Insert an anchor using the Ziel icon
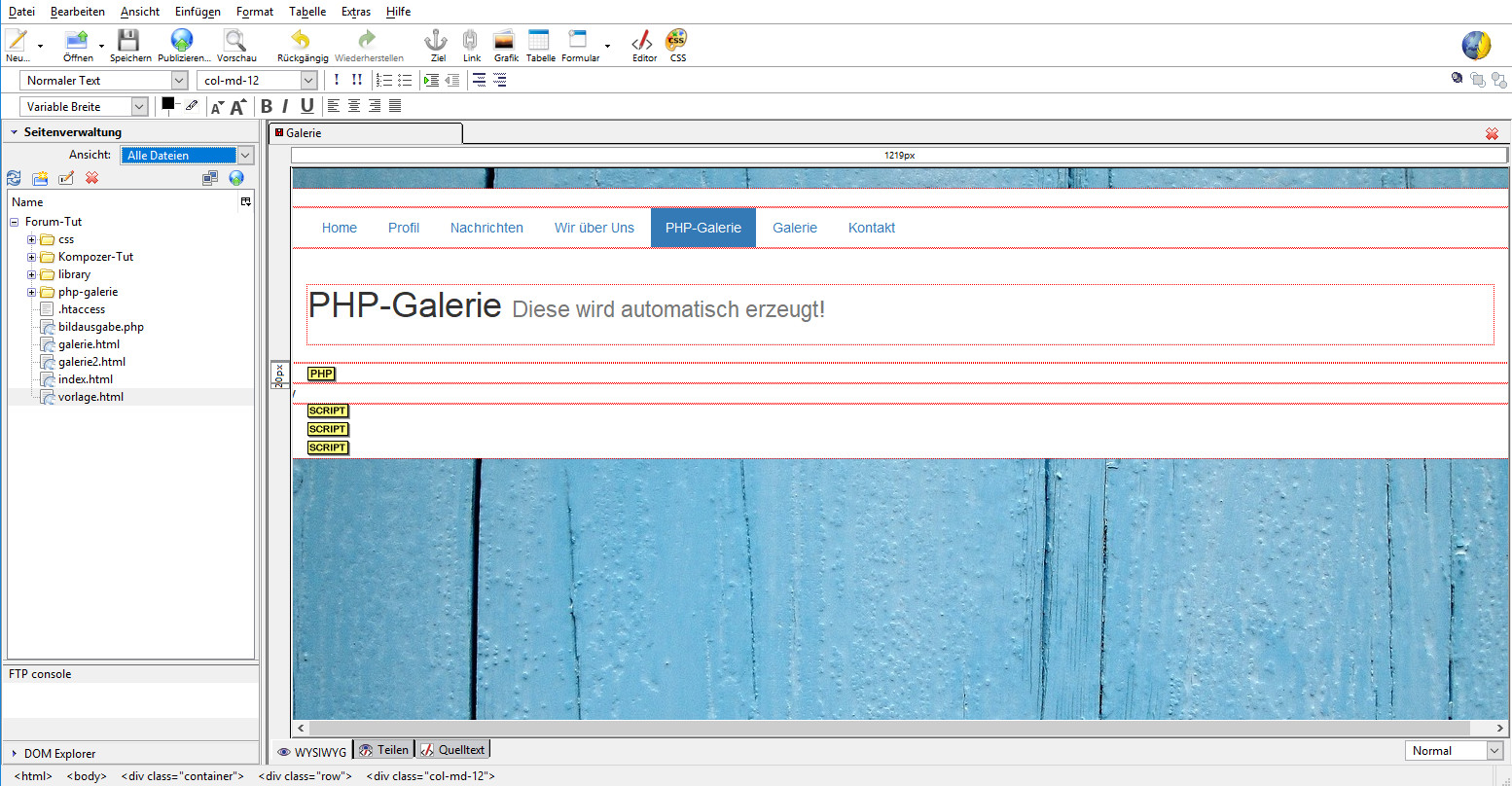Screen dimensions: 1512x786 tap(437, 40)
